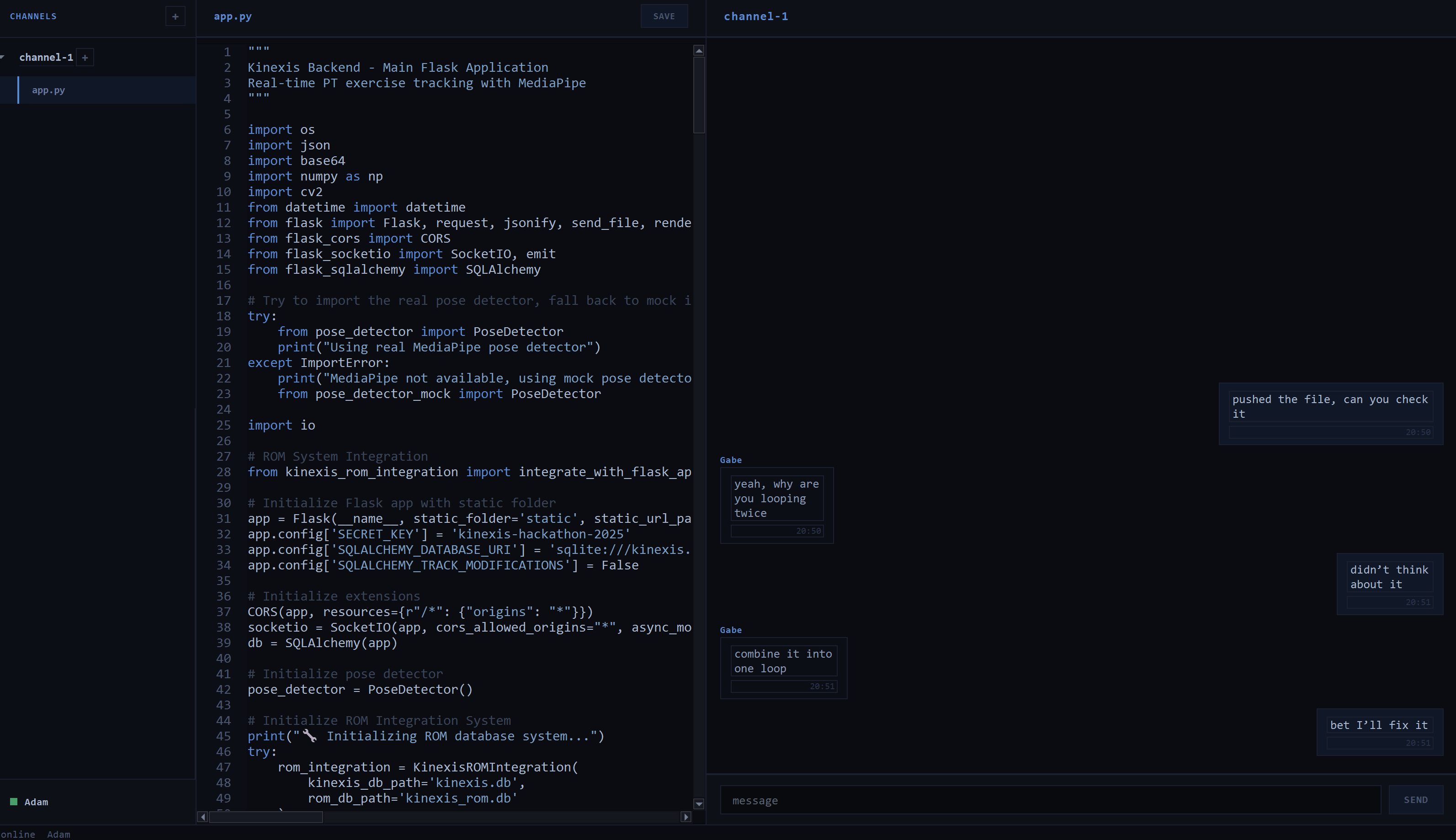This screenshot has width=1456, height=840.
Task: Click Adam's green online status indicator
Action: [x=14, y=801]
